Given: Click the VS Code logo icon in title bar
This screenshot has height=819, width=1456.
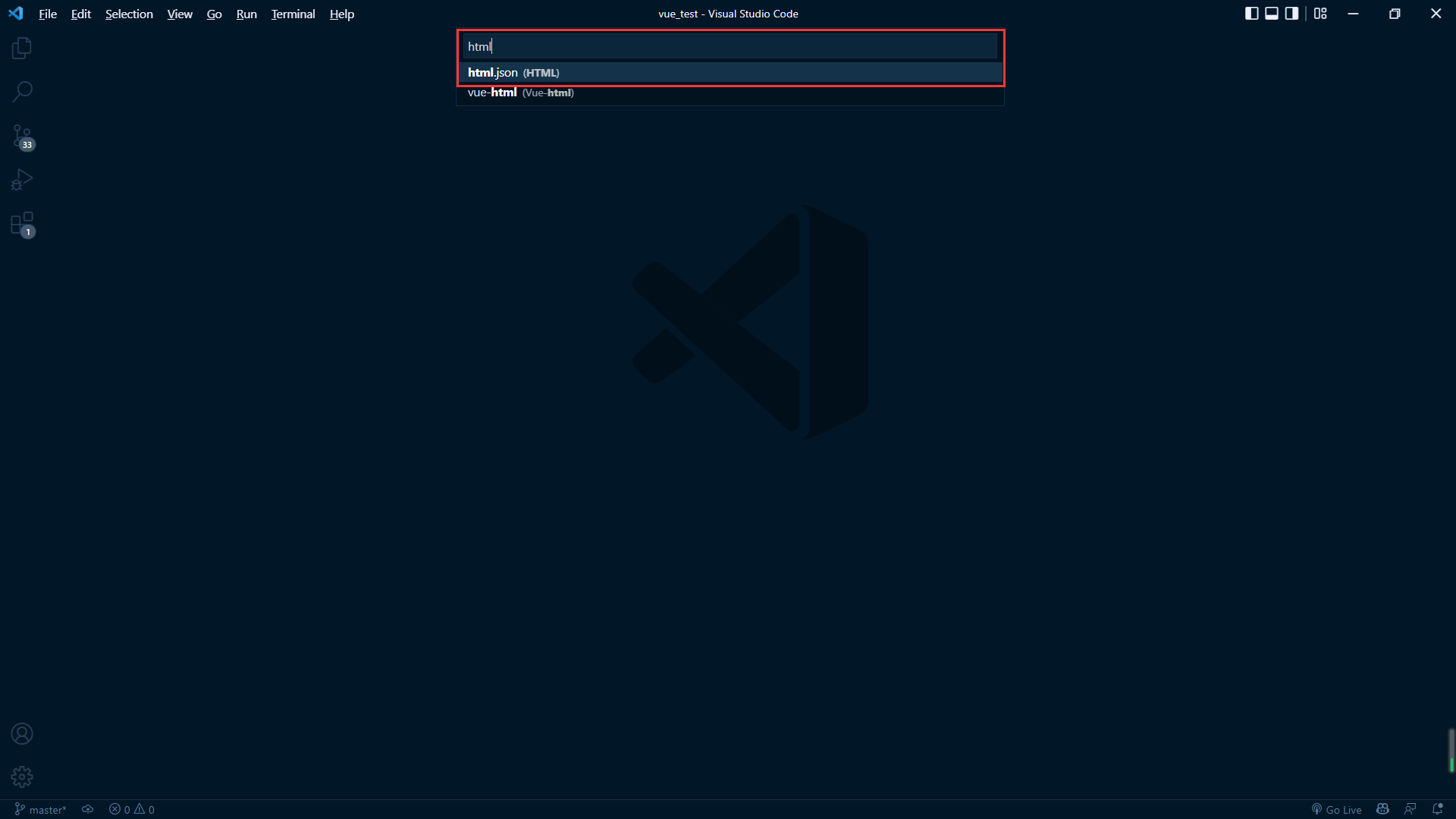Looking at the screenshot, I should (x=16, y=14).
